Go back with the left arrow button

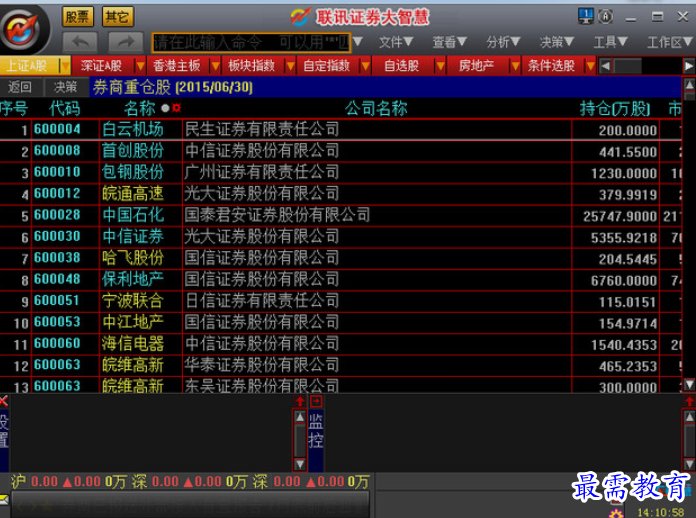[80, 43]
